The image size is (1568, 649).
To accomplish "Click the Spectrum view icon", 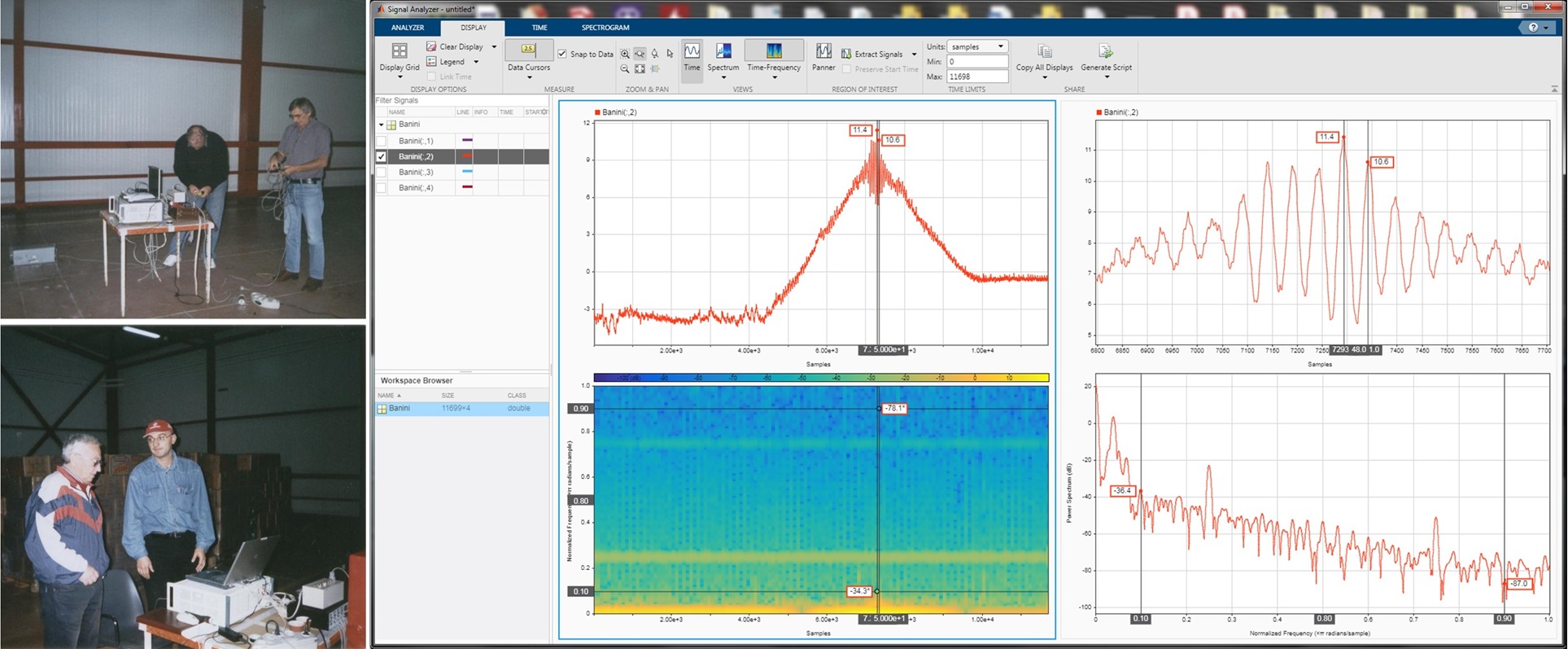I will pyautogui.click(x=723, y=52).
